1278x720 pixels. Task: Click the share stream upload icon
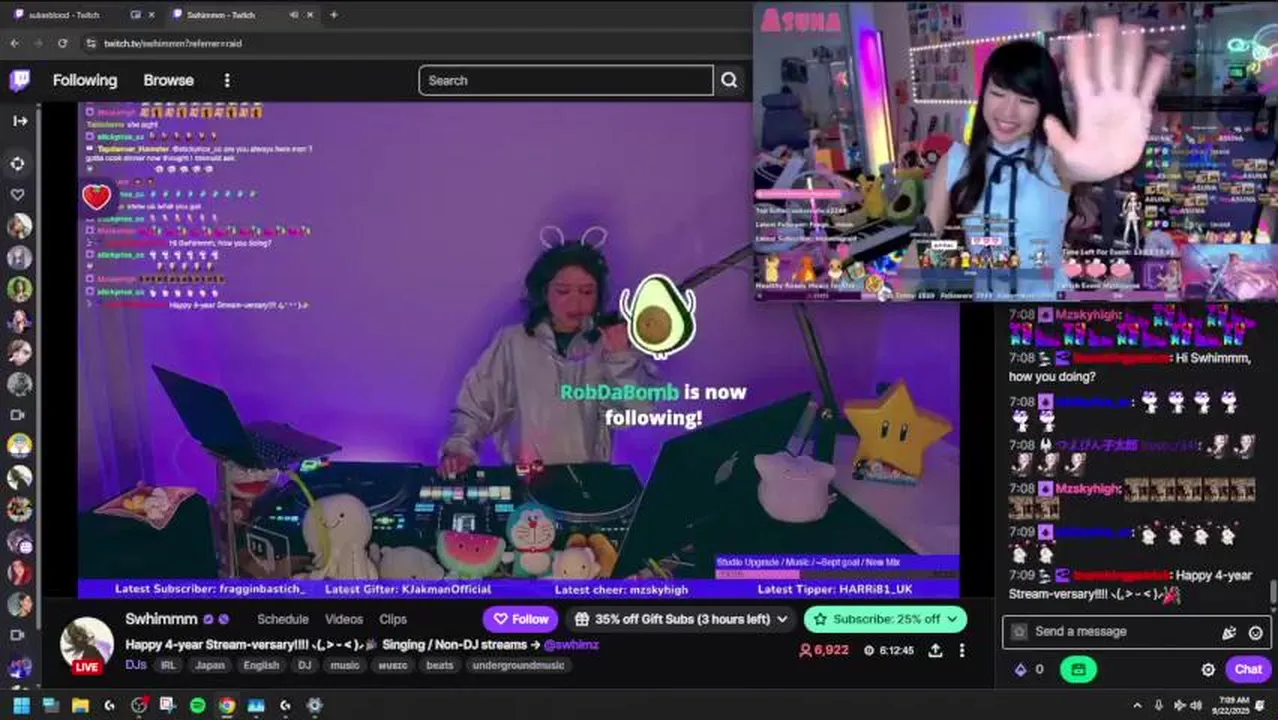(935, 650)
